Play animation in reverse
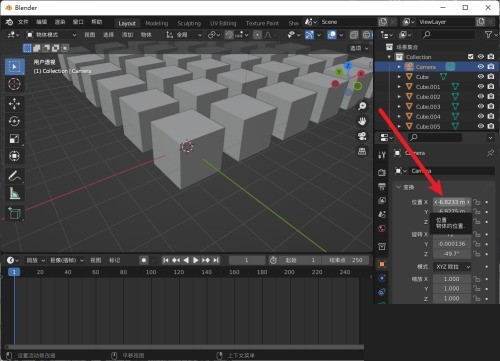The height and width of the screenshot is (361, 500). (x=186, y=260)
